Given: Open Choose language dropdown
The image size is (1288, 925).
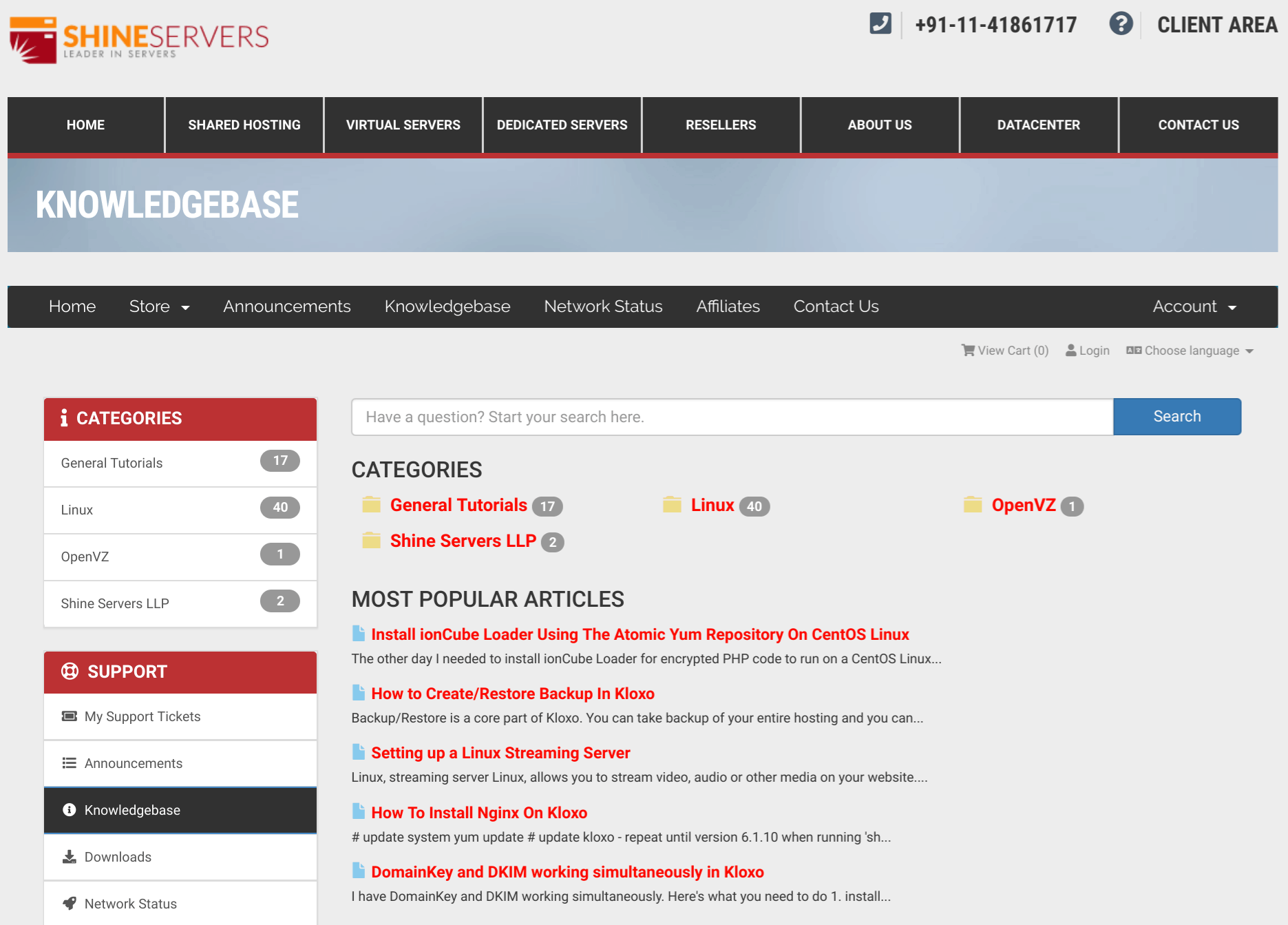Looking at the screenshot, I should click(x=1190, y=351).
